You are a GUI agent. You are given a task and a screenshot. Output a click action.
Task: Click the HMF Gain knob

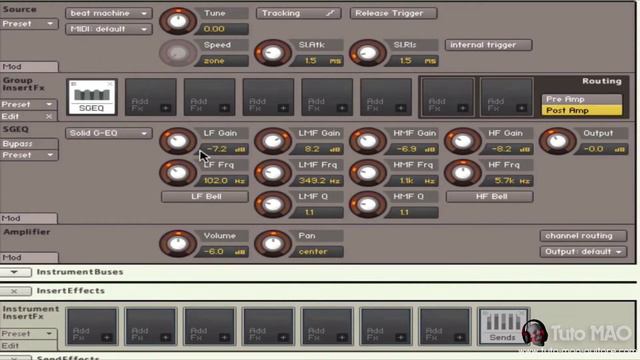(x=368, y=141)
